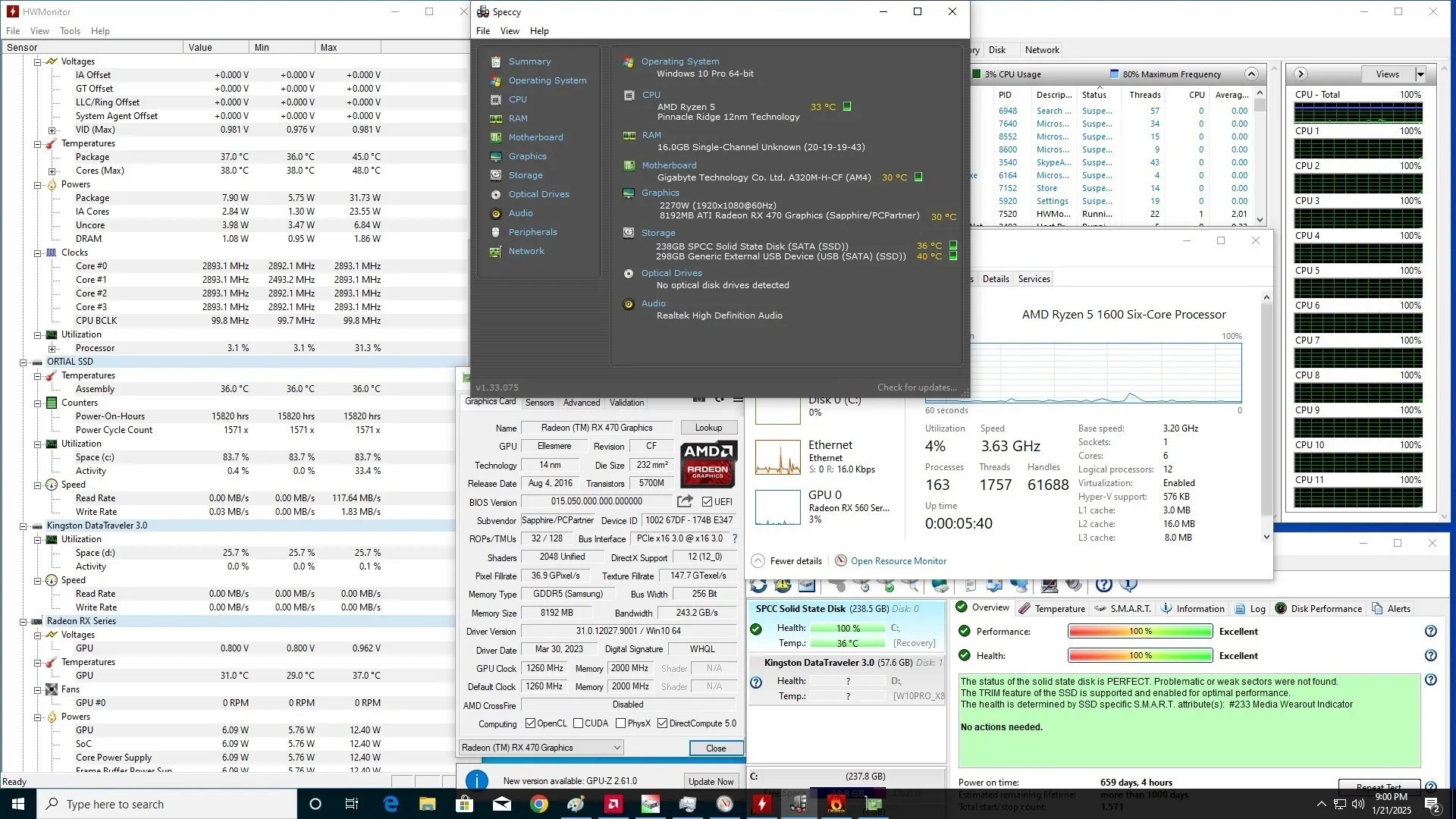Screen dimensions: 1456x819
Task: Expand the Processor utilization node in HWMonitor
Action: [x=52, y=348]
